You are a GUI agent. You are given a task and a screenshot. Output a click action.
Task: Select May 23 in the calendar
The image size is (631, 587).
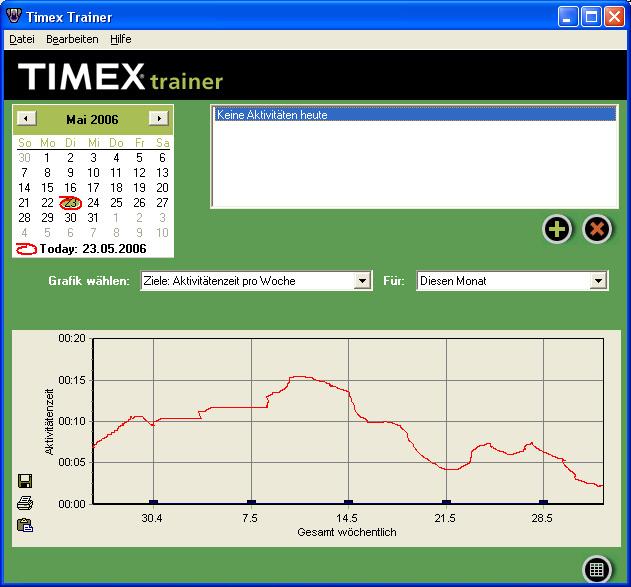point(70,203)
